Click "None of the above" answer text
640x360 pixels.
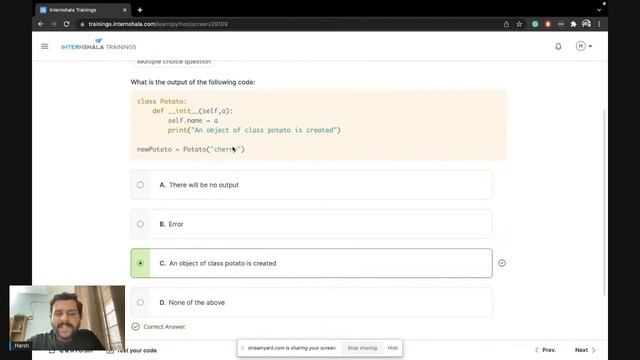[x=196, y=302]
